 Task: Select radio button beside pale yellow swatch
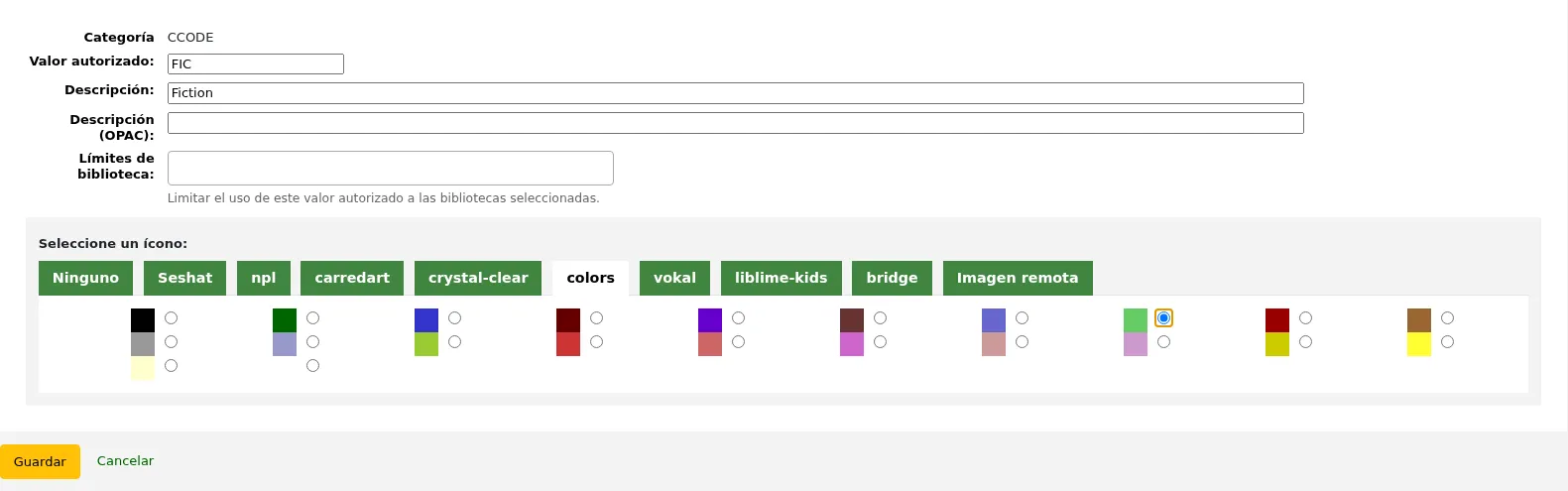[171, 366]
